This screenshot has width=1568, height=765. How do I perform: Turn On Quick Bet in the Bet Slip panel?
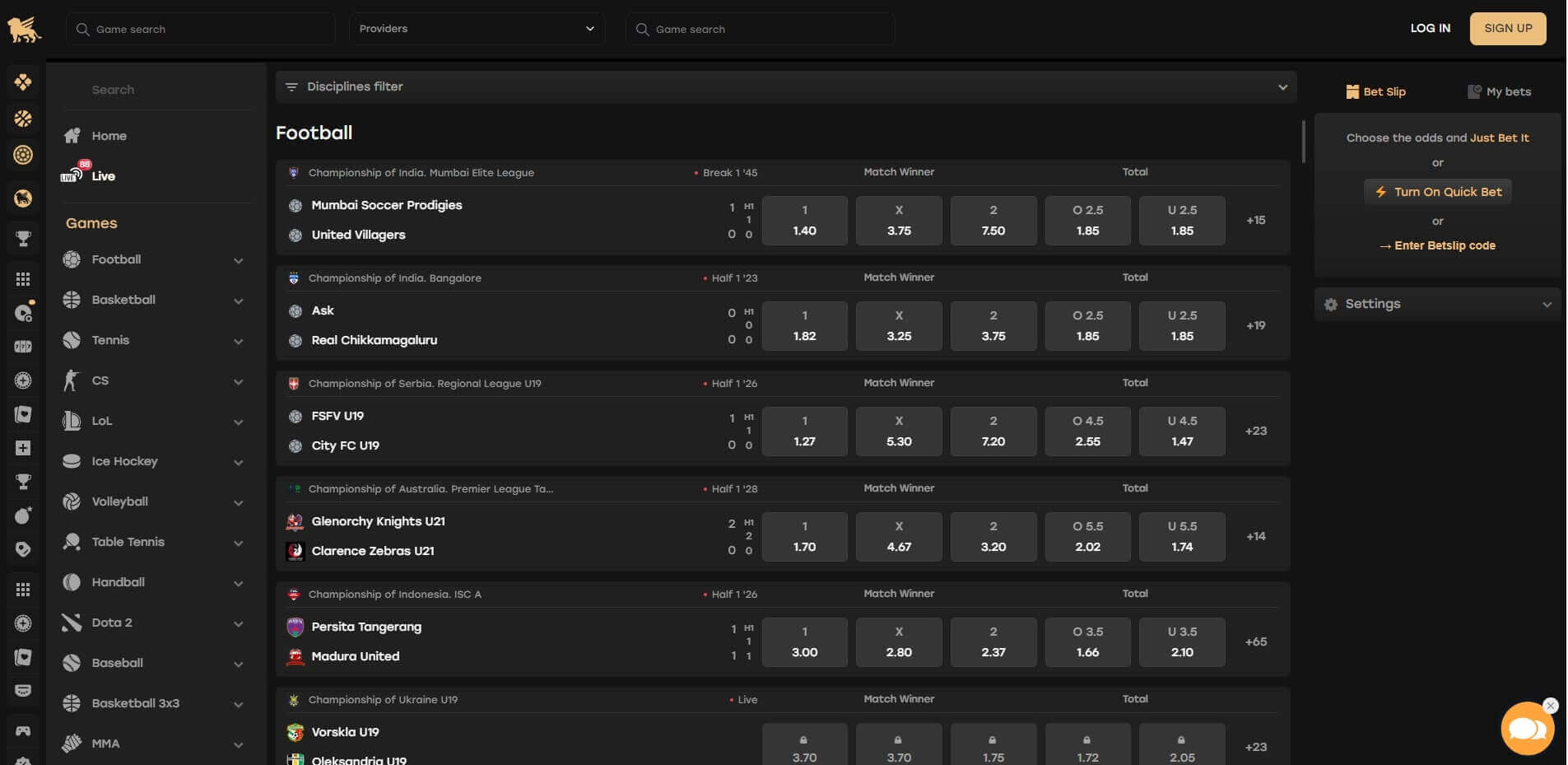coord(1437,191)
